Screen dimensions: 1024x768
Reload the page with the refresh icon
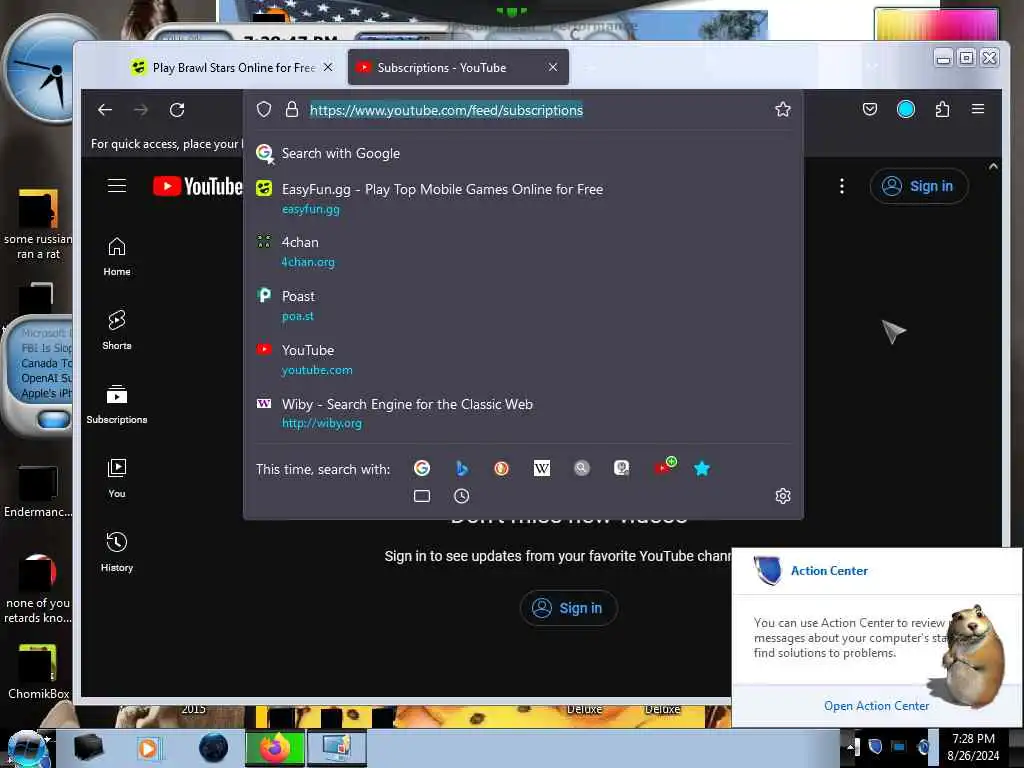[x=177, y=110]
